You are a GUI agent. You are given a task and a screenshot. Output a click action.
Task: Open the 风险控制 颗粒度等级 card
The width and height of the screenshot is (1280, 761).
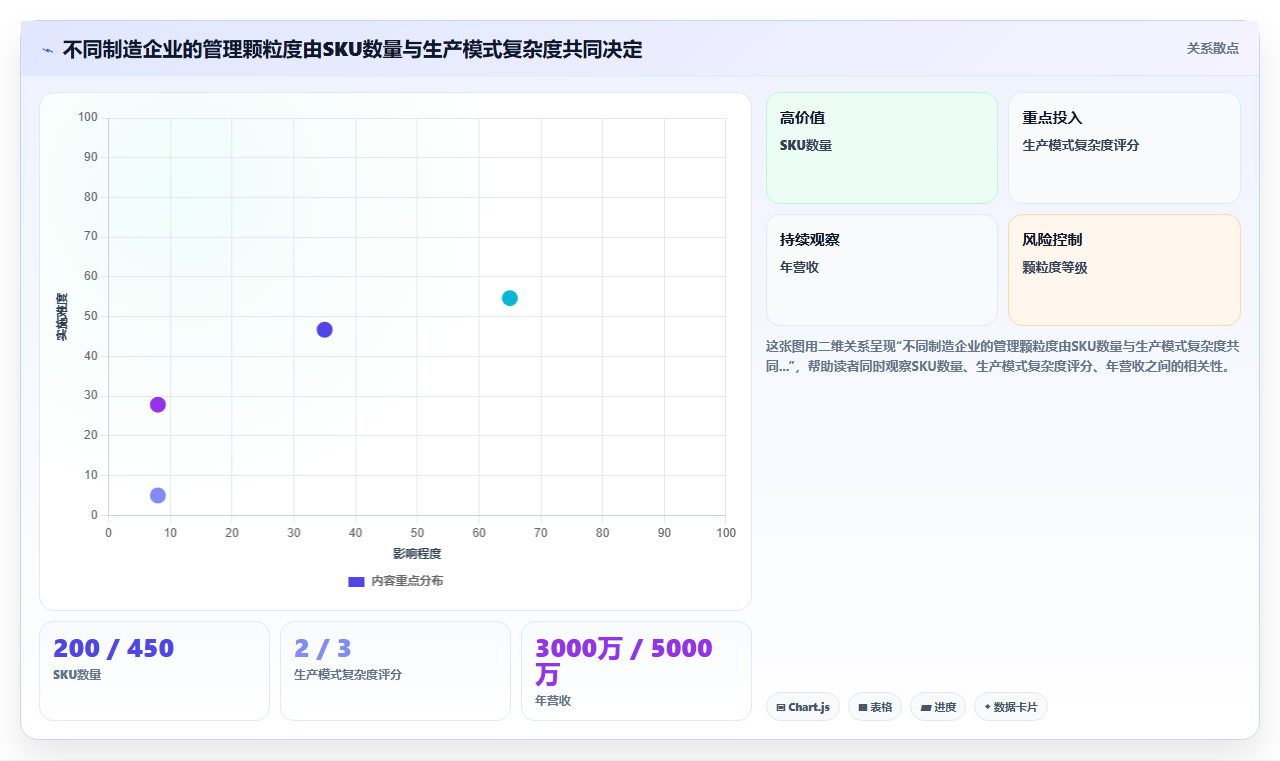pyautogui.click(x=1124, y=270)
